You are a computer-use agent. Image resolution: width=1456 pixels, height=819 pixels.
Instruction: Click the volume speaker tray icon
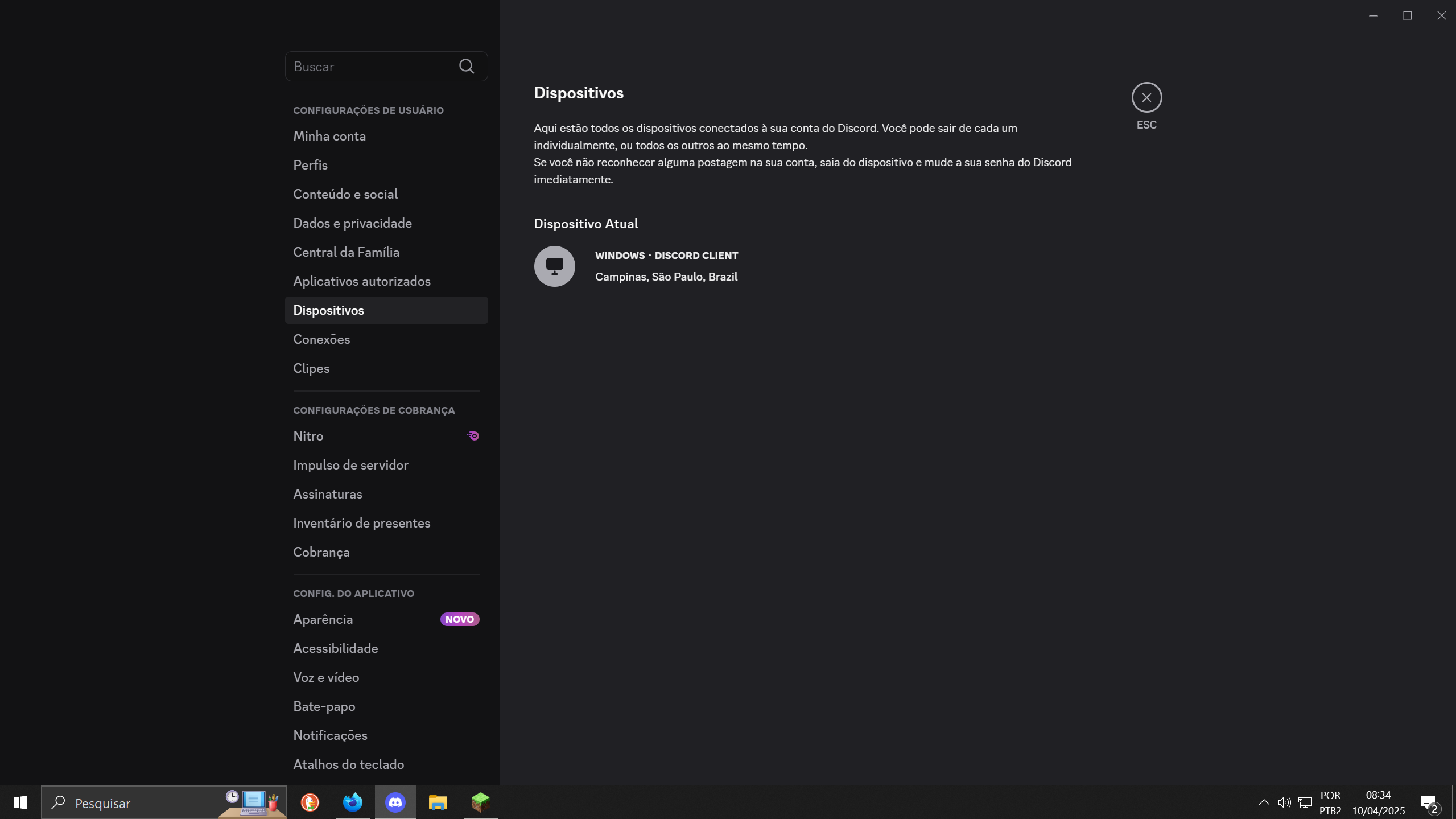pyautogui.click(x=1284, y=802)
